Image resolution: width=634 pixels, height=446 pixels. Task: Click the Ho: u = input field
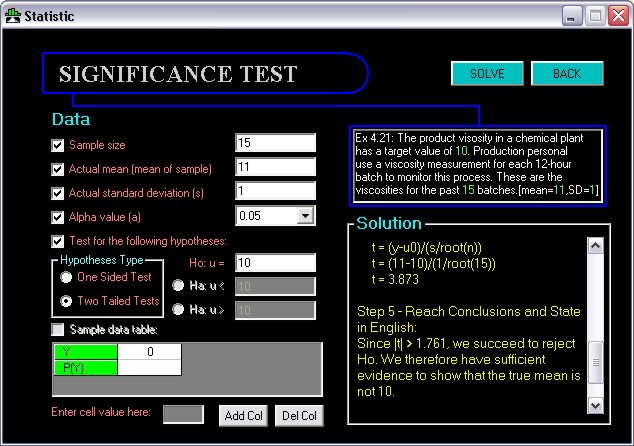[275, 263]
